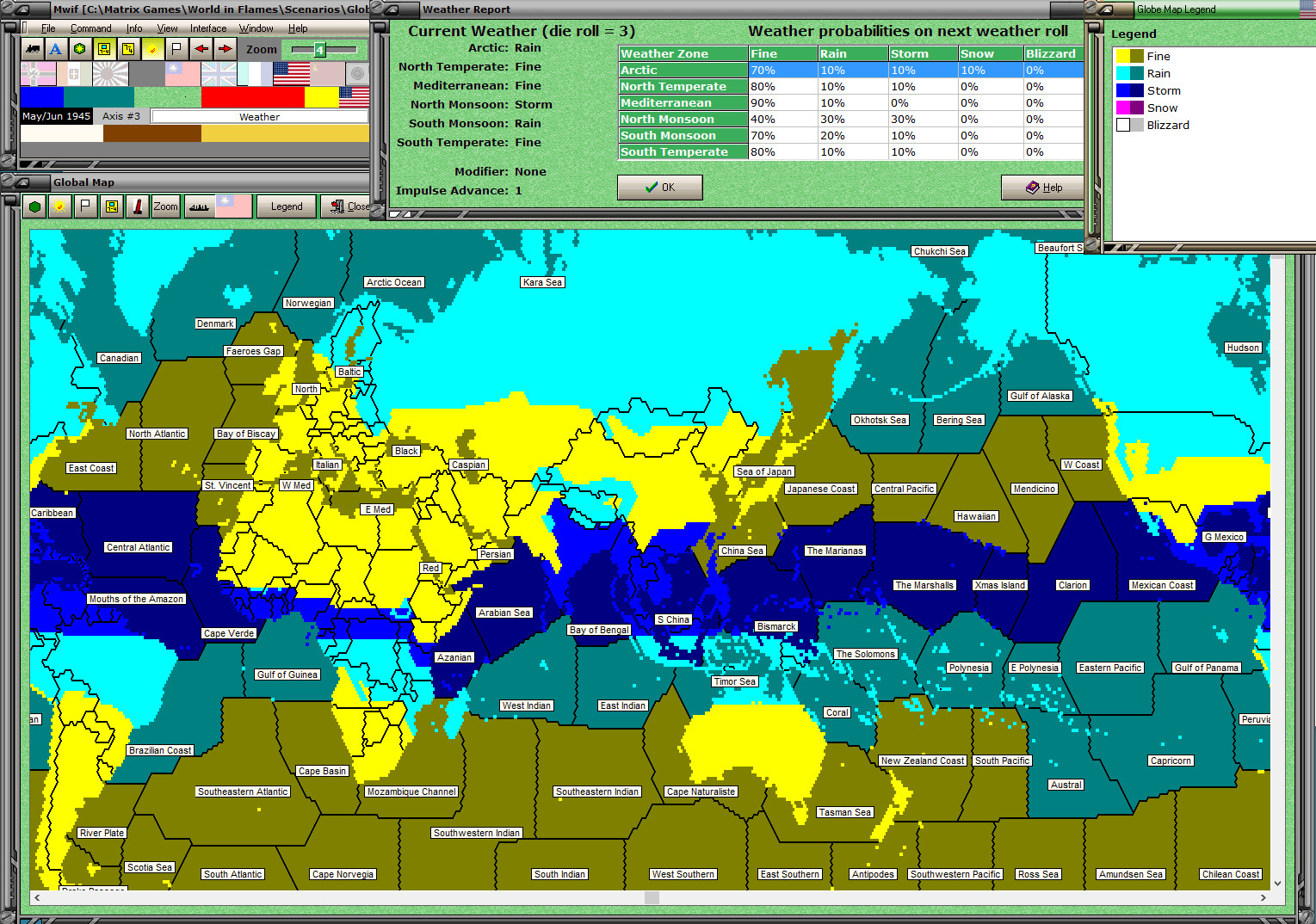Image resolution: width=1316 pixels, height=924 pixels.
Task: Click the black ships icon in Global Map toolbar
Action: (x=199, y=206)
